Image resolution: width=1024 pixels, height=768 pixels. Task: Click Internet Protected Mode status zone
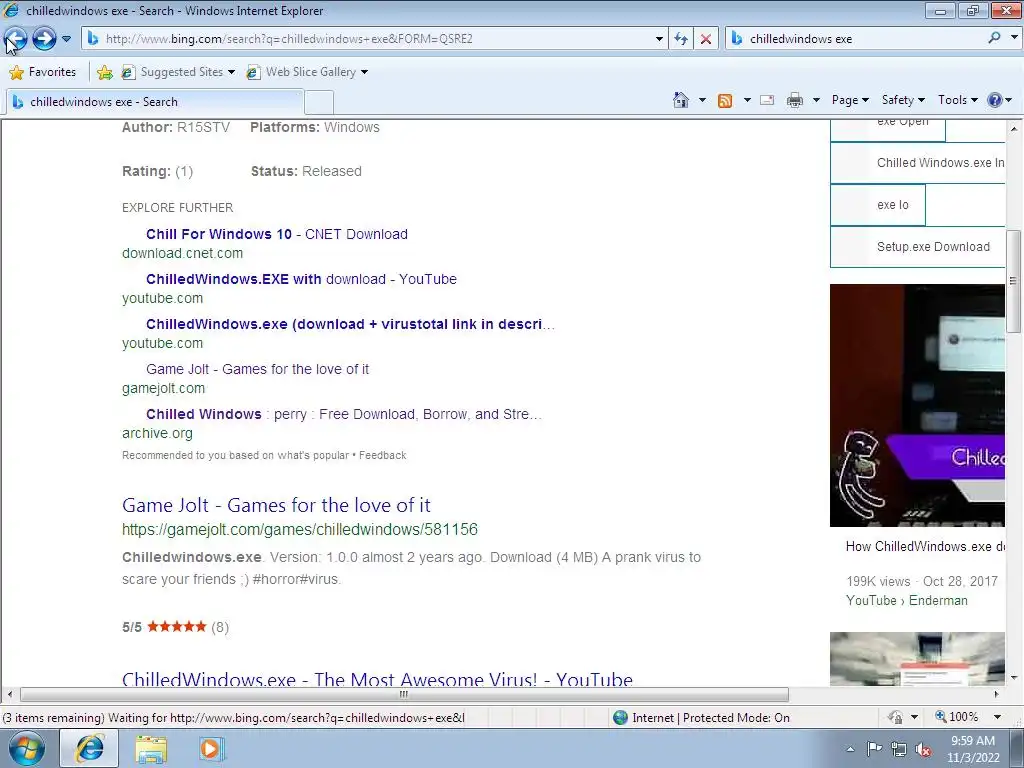701,718
